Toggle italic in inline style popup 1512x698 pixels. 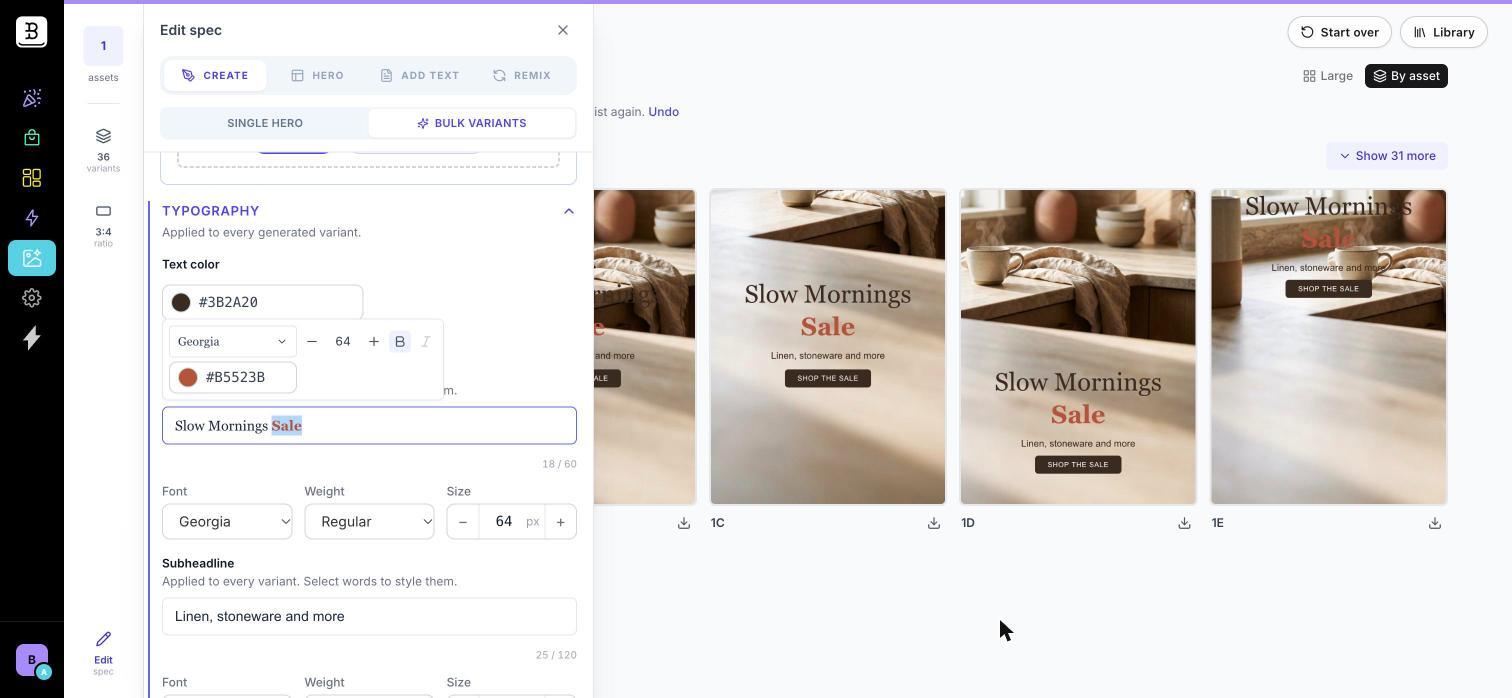click(x=426, y=342)
